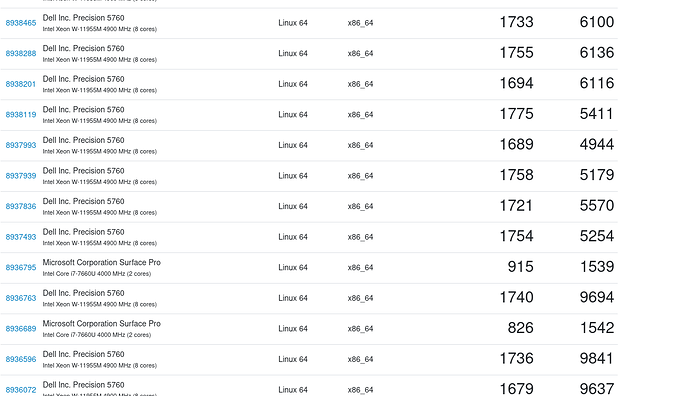The width and height of the screenshot is (690, 396).
Task: Open benchmark result 8936763
Action: [x=21, y=298]
